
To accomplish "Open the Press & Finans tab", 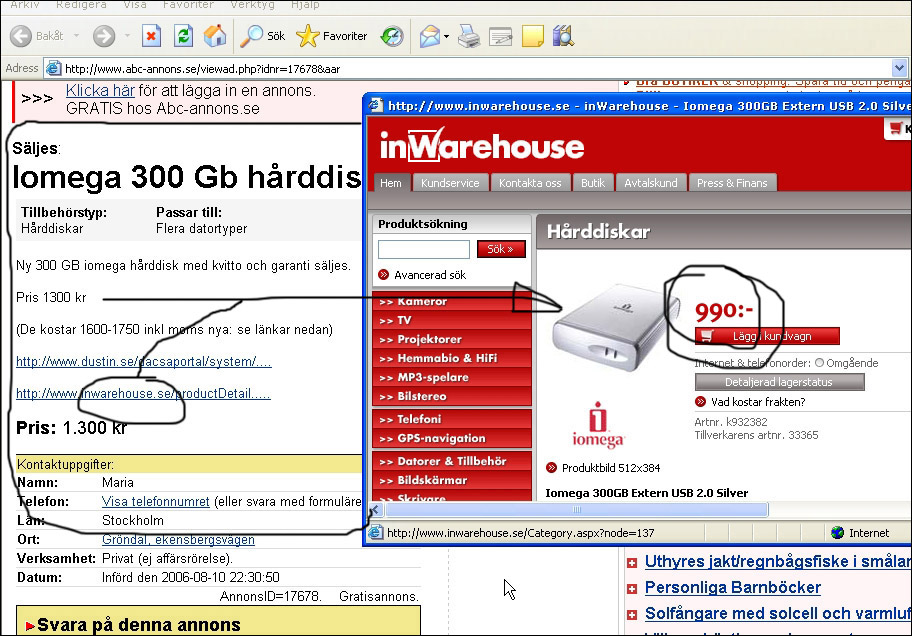I will (732, 183).
